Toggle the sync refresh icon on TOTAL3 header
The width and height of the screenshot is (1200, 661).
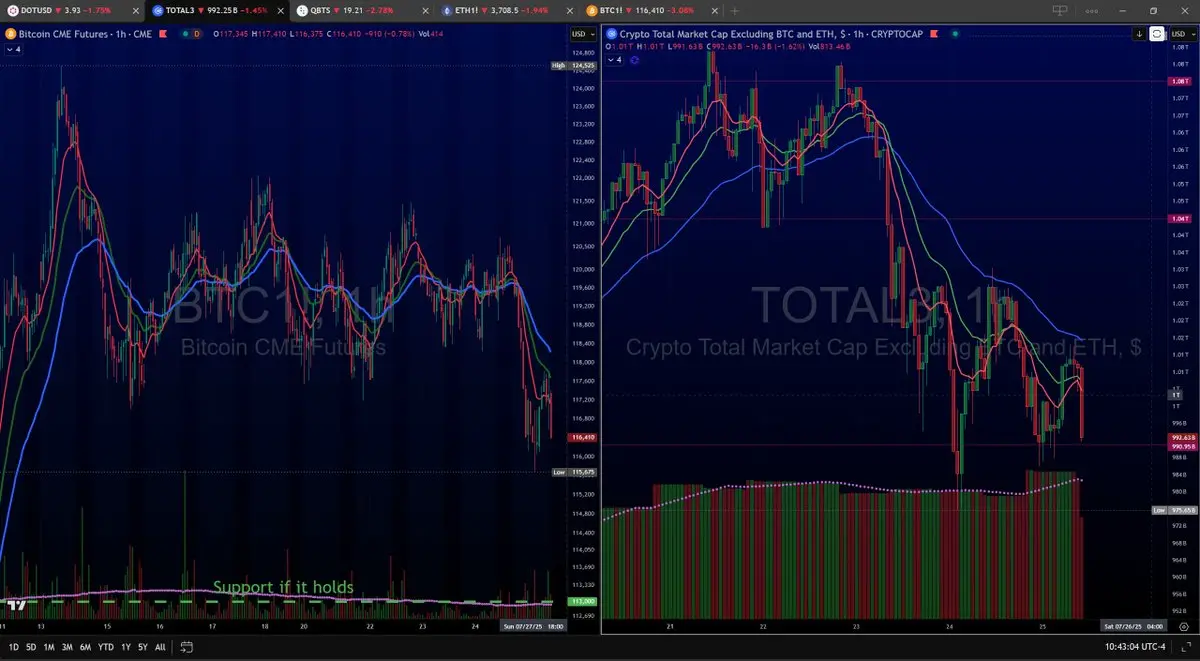click(1157, 34)
